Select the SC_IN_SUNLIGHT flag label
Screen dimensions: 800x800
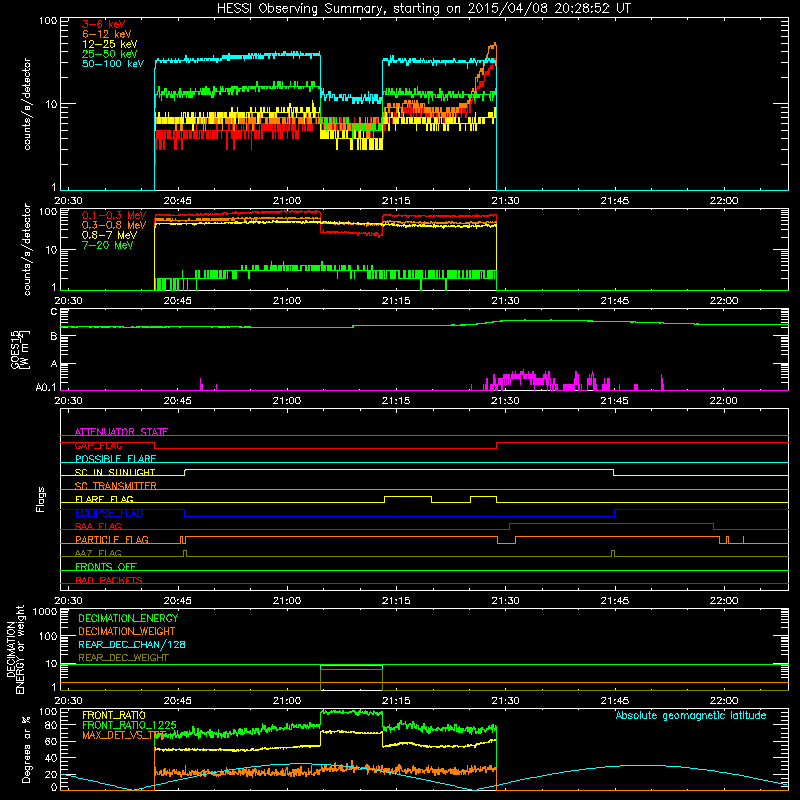pos(115,472)
